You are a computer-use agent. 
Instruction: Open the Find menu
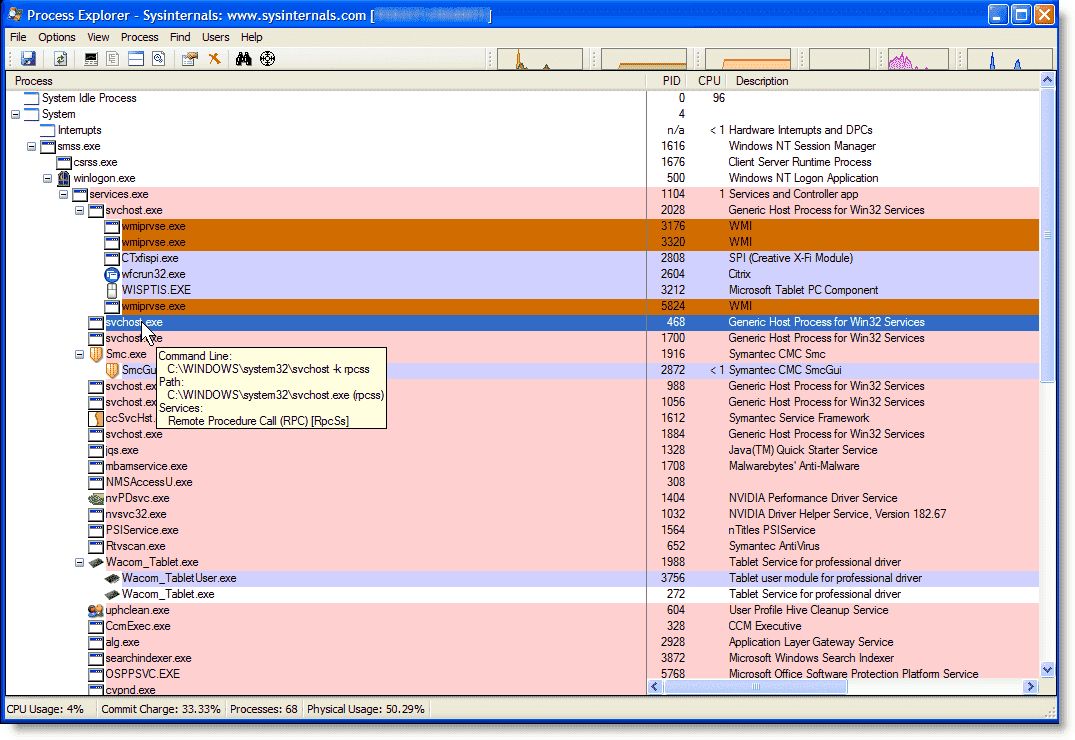[x=180, y=37]
